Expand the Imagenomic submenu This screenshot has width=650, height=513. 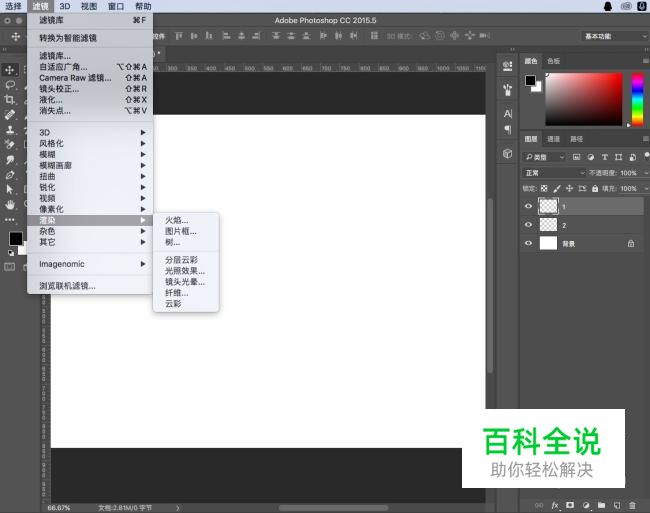[90, 264]
